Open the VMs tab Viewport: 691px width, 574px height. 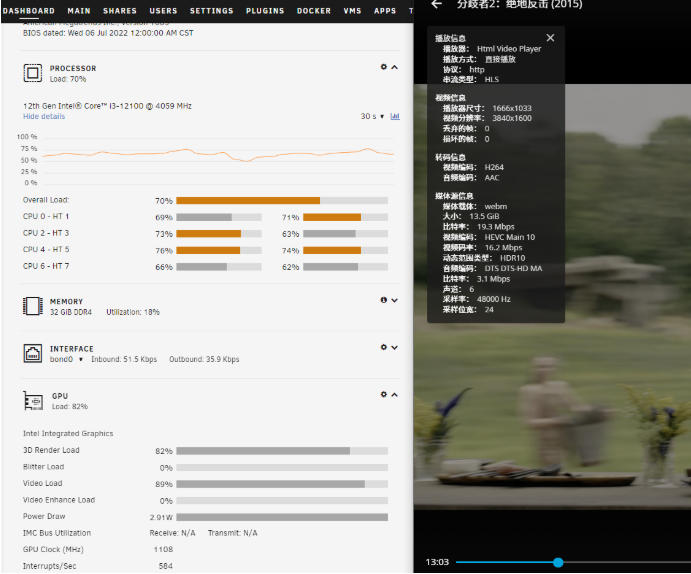(352, 11)
